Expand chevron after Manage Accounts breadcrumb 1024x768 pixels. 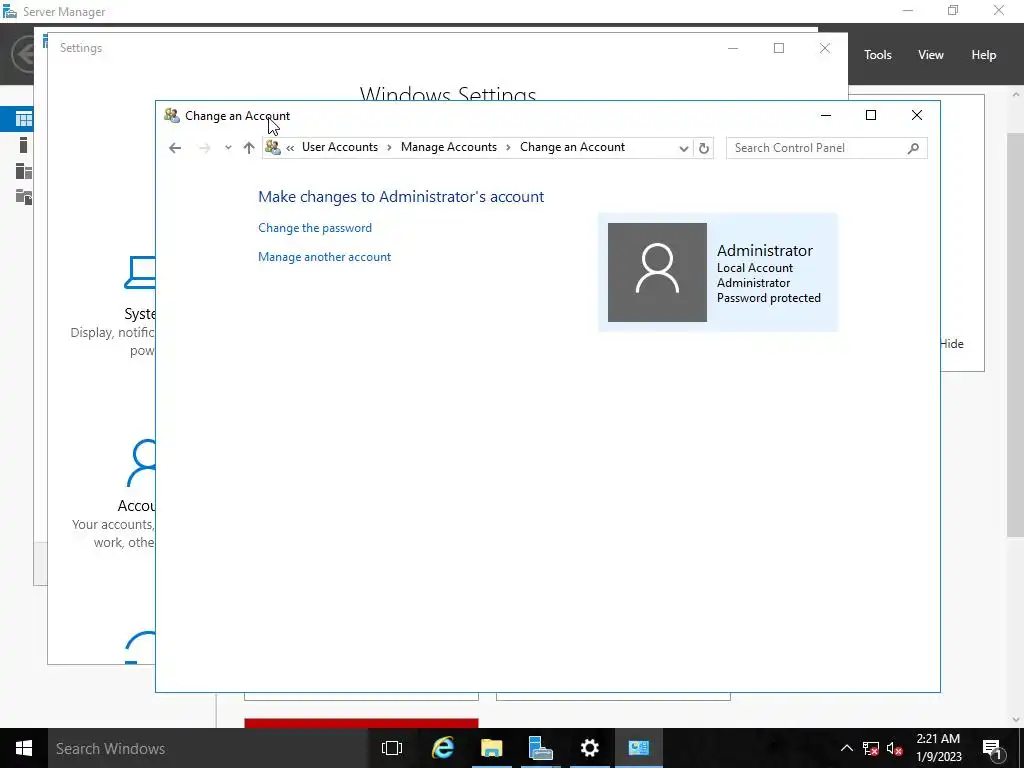point(508,148)
